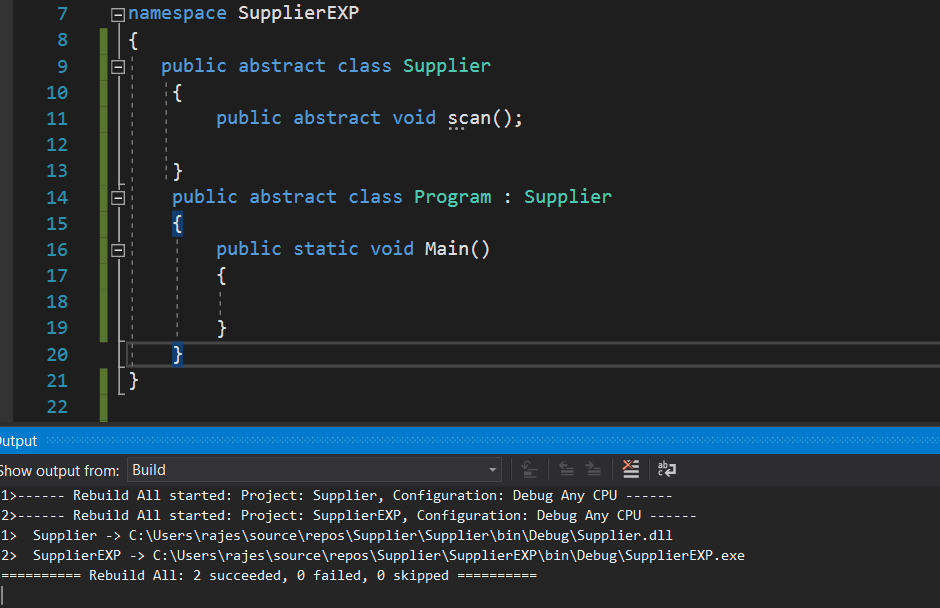The image size is (940, 608).
Task: Go to previous message in Output
Action: 567,469
